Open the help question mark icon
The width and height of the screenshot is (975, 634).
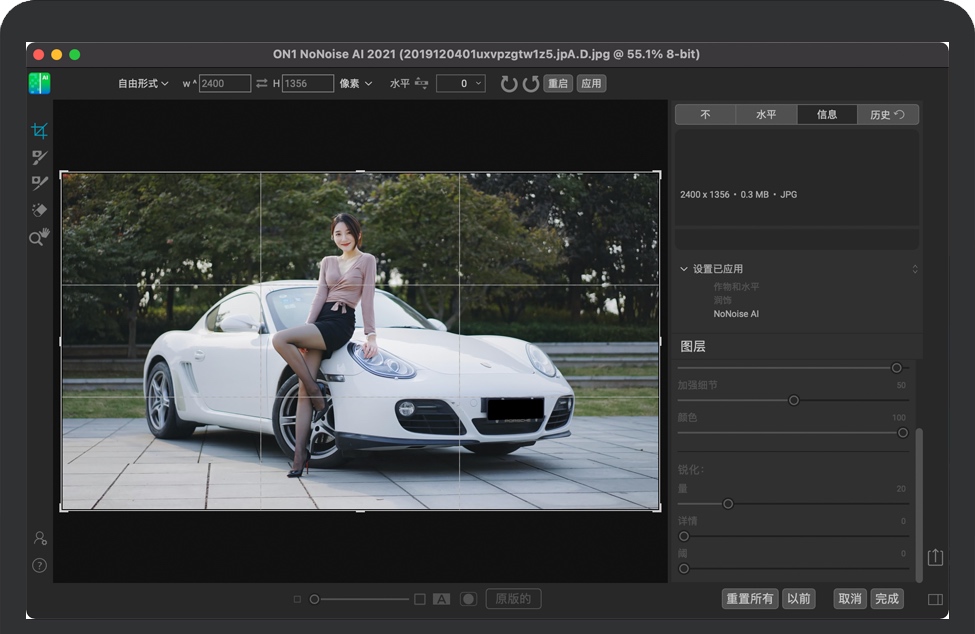coord(39,565)
